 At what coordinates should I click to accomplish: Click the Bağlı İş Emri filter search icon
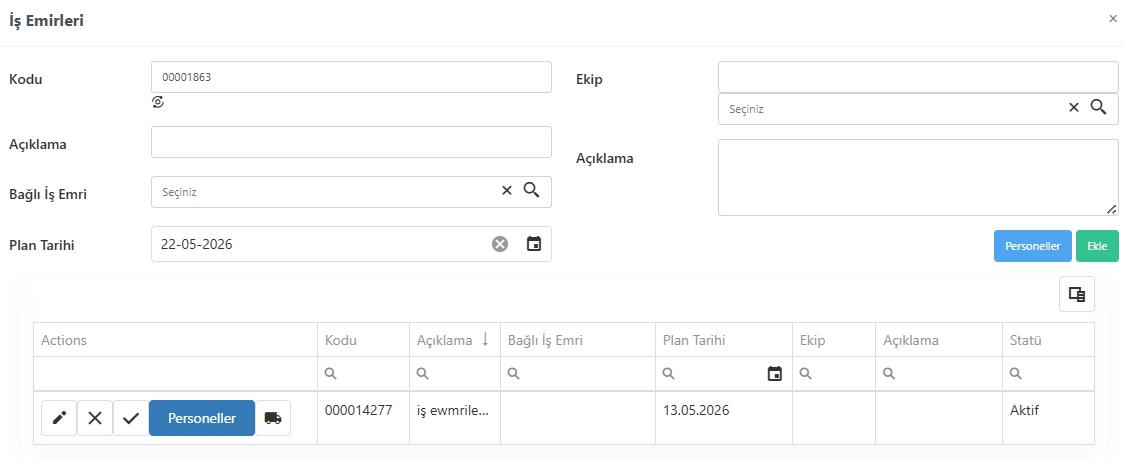tap(514, 373)
